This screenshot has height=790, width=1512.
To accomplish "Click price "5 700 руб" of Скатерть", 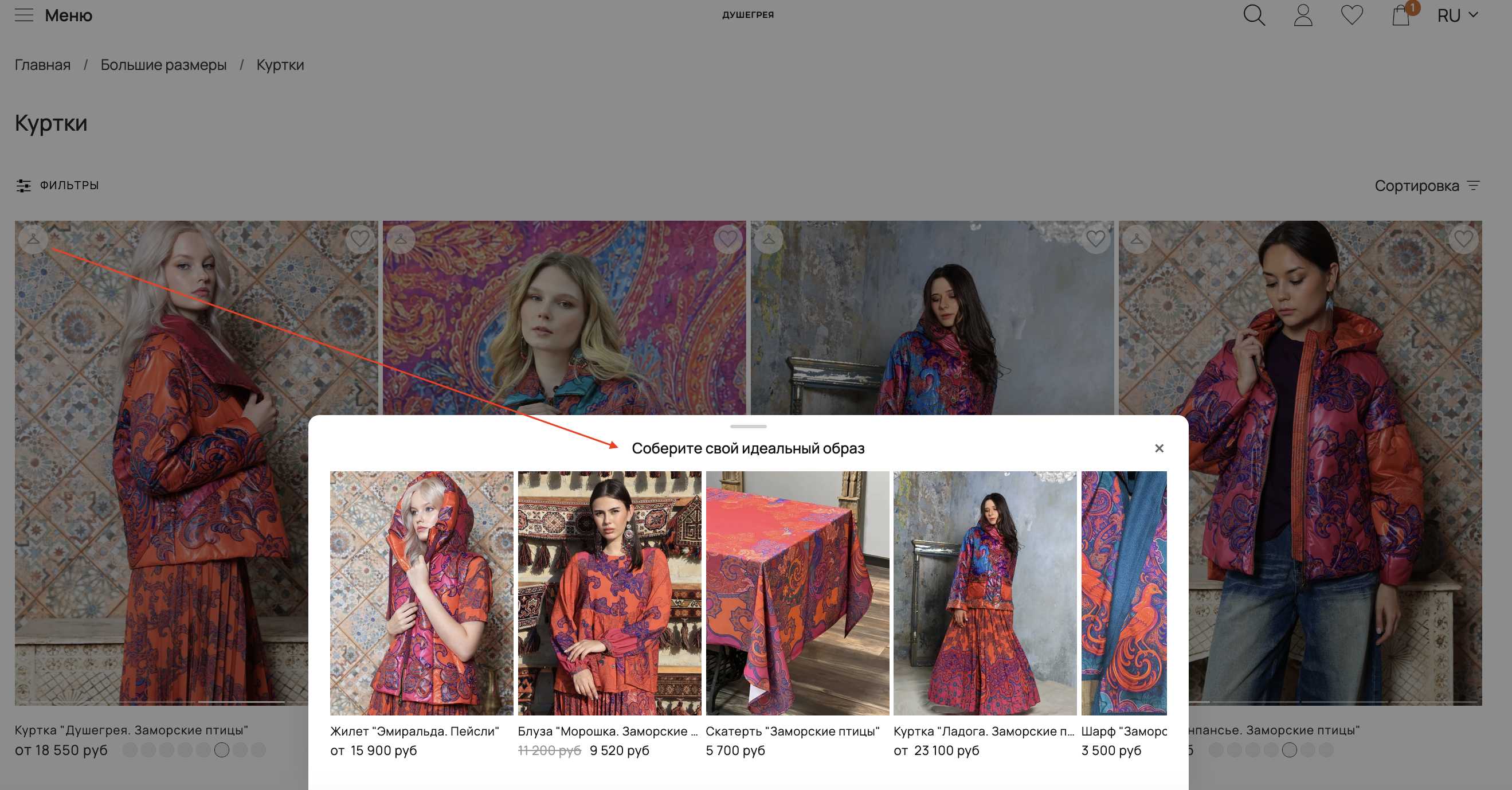I will point(735,750).
